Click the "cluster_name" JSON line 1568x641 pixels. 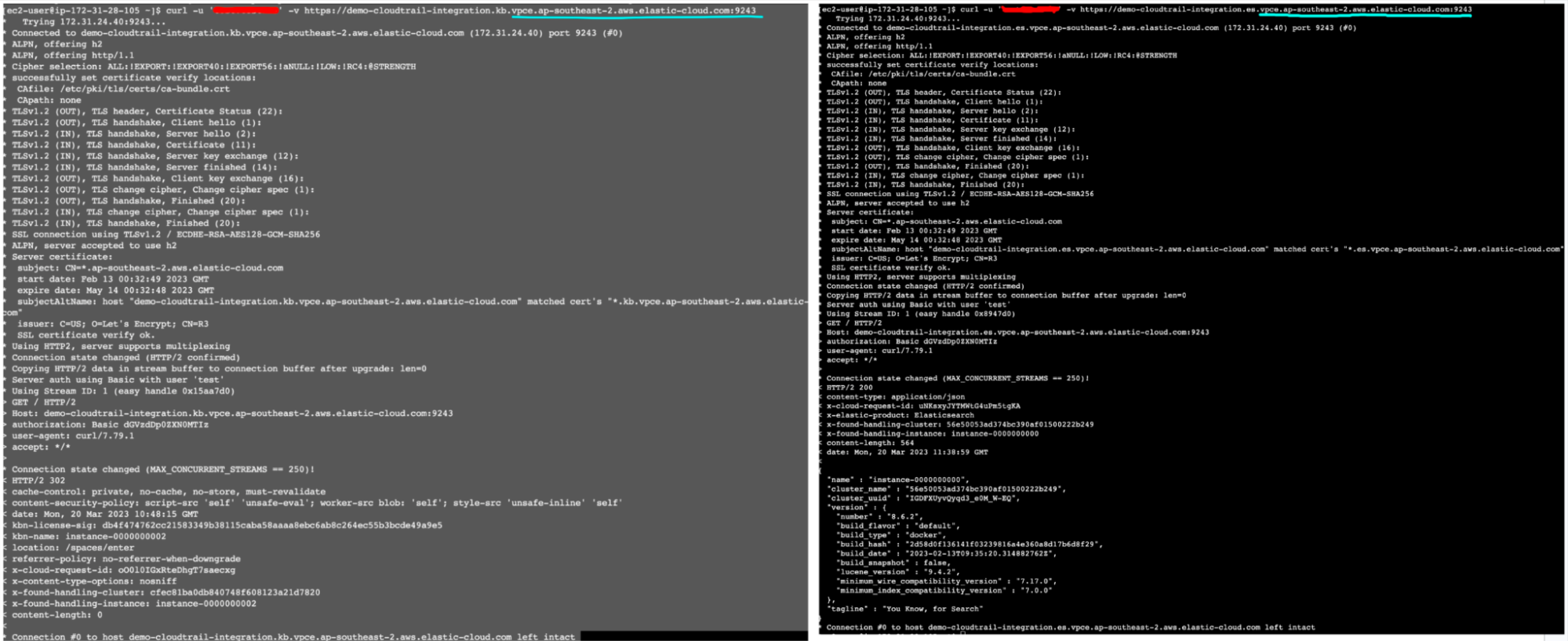[x=947, y=490]
